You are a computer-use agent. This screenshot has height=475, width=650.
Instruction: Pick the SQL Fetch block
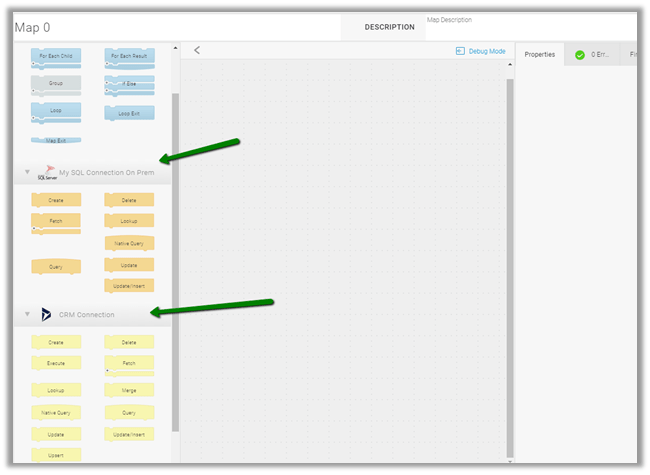tap(56, 221)
